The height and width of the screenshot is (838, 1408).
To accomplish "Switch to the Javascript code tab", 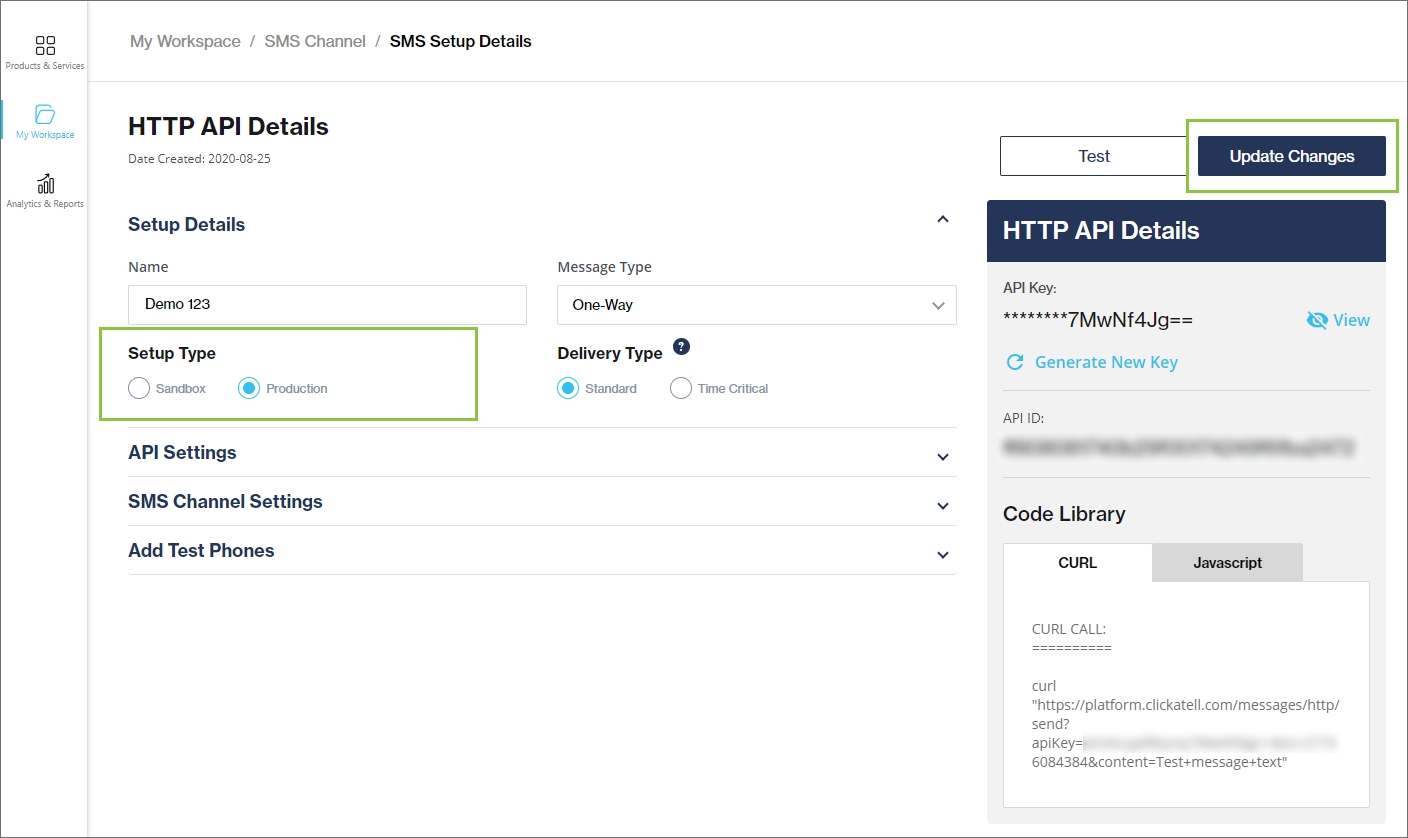I will pos(1227,563).
